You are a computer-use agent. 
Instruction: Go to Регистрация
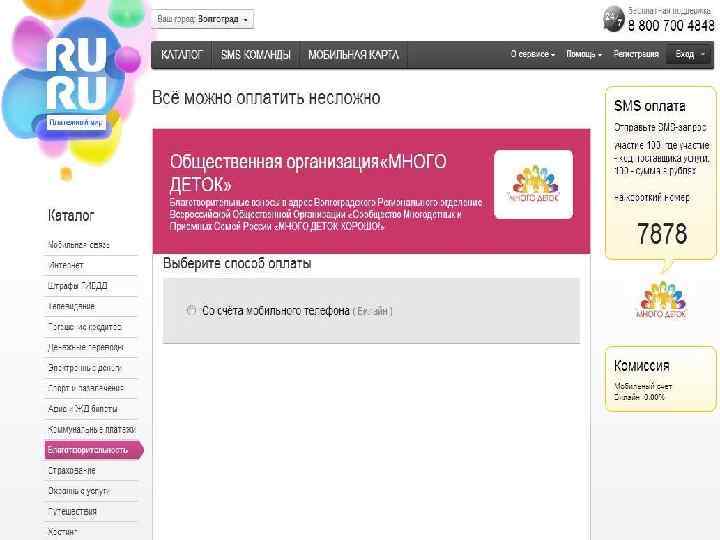click(x=636, y=54)
